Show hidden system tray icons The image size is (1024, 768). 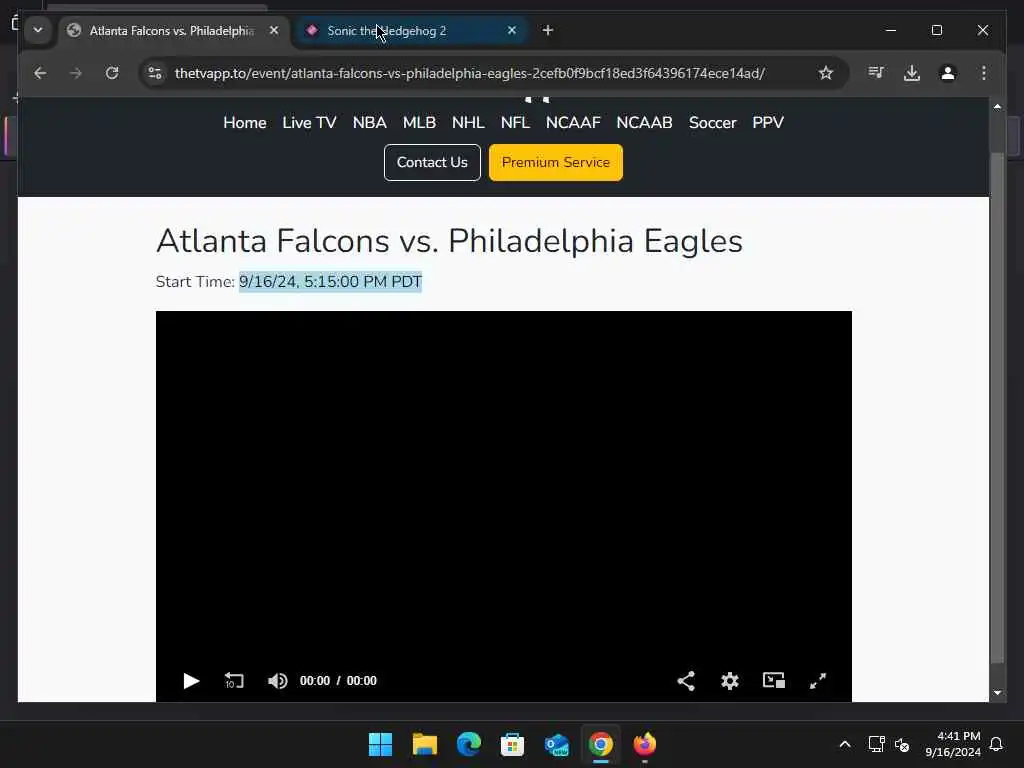click(844, 744)
